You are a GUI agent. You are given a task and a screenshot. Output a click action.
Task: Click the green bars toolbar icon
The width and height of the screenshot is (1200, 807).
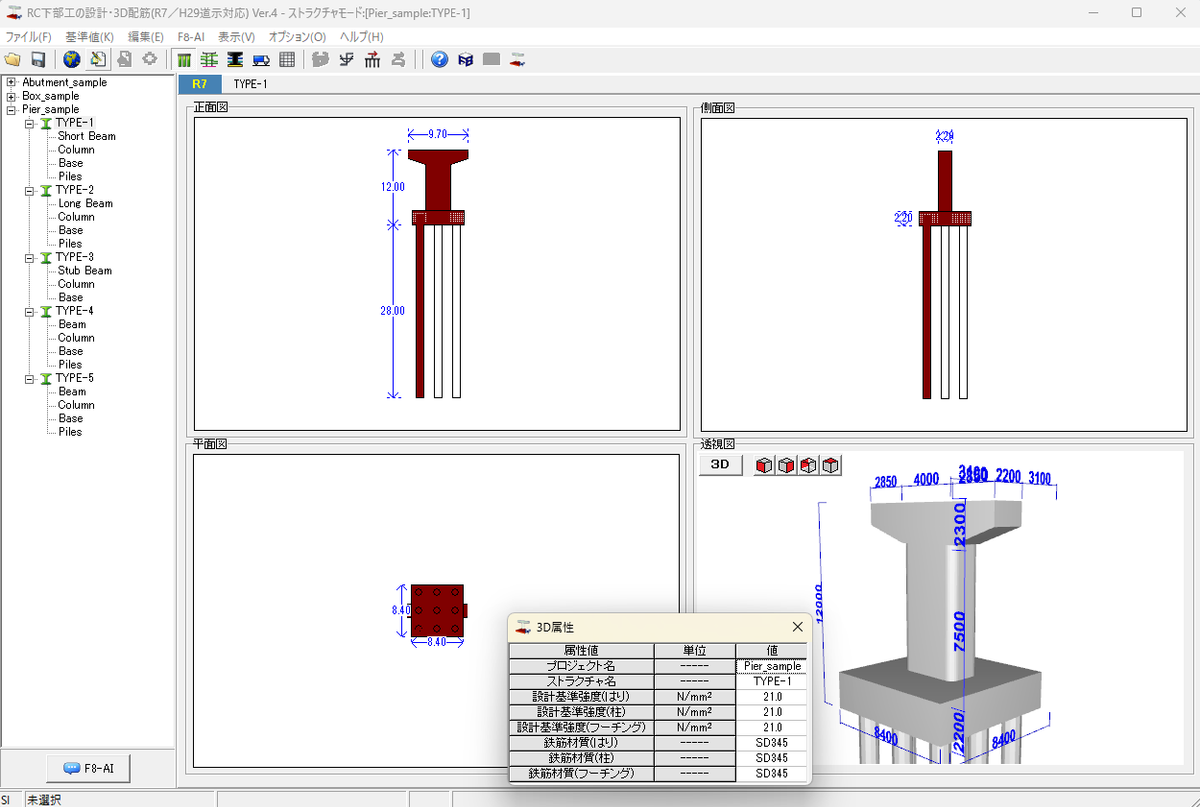184,60
